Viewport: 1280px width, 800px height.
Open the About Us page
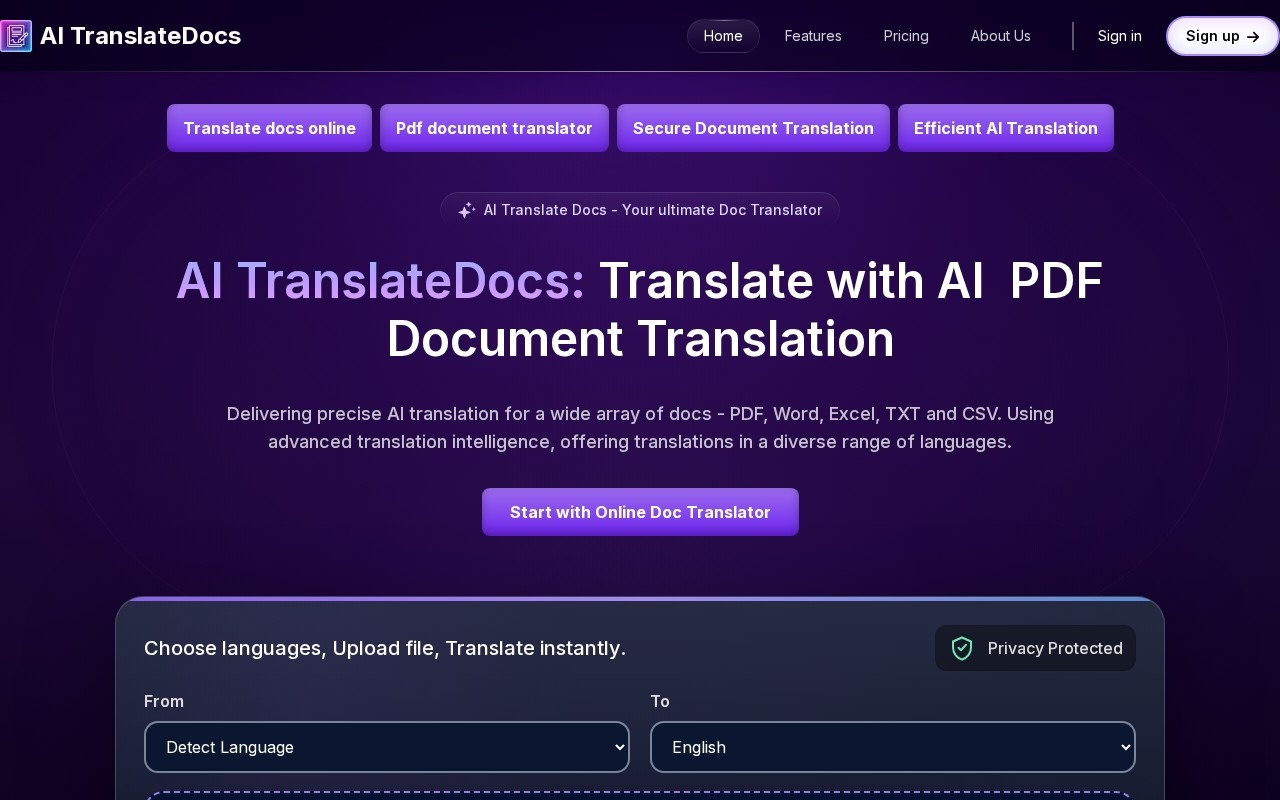pos(1000,36)
